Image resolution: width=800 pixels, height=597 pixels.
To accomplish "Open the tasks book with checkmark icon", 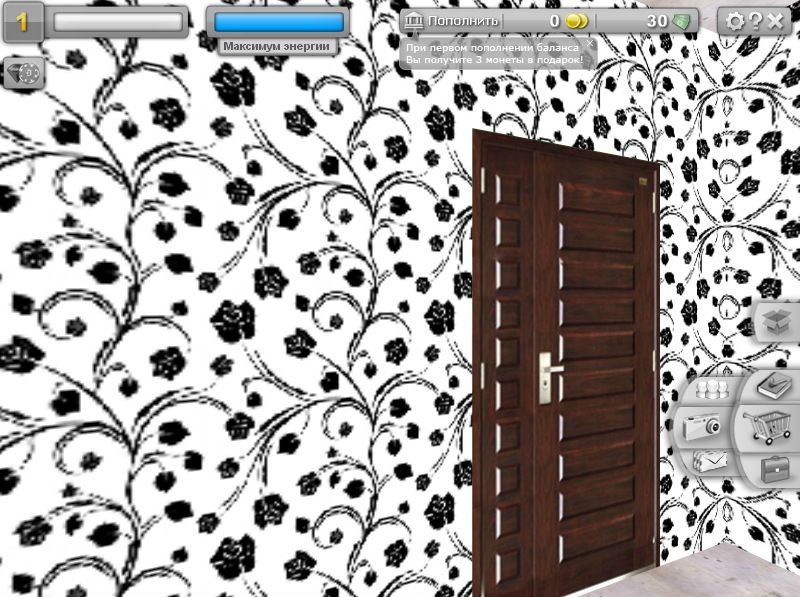I will tap(774, 386).
